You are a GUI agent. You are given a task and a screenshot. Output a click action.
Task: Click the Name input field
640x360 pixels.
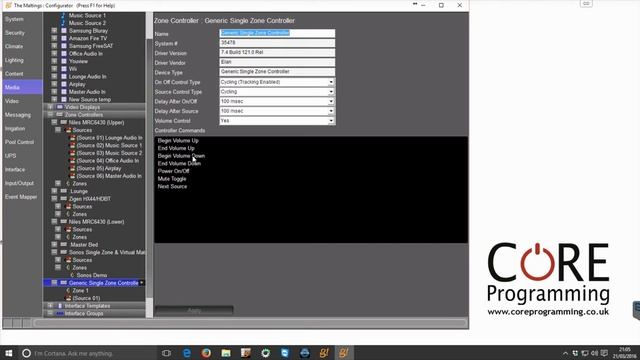click(x=277, y=33)
